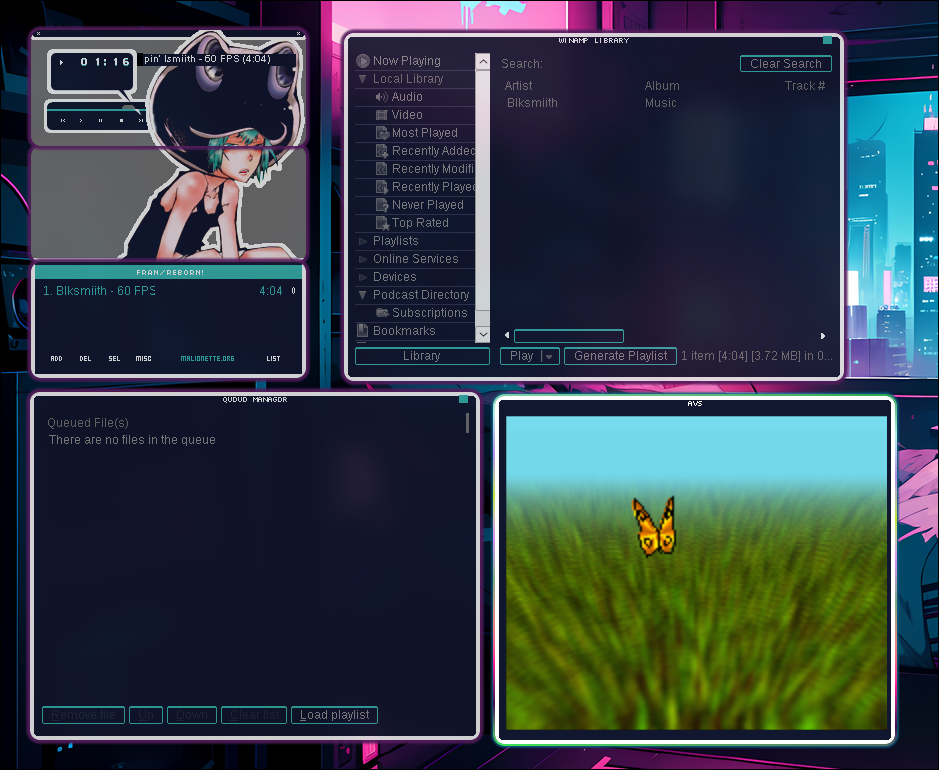Click the seek bar handle in player
This screenshot has height=770, width=939.
129,108
